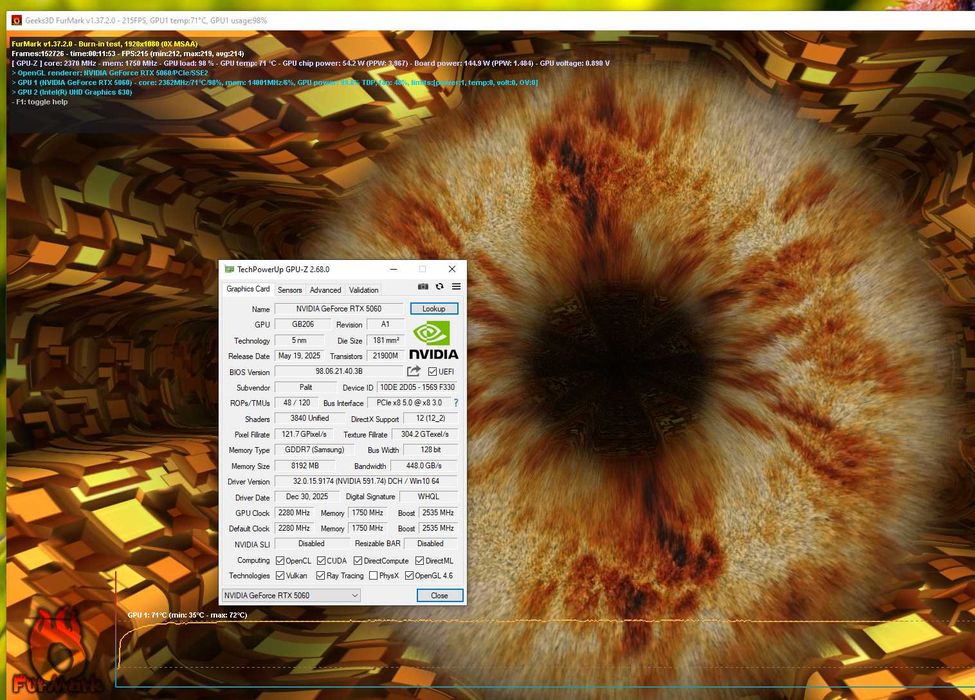The image size is (975, 700).
Task: Open the Validation tab
Action: point(363,290)
